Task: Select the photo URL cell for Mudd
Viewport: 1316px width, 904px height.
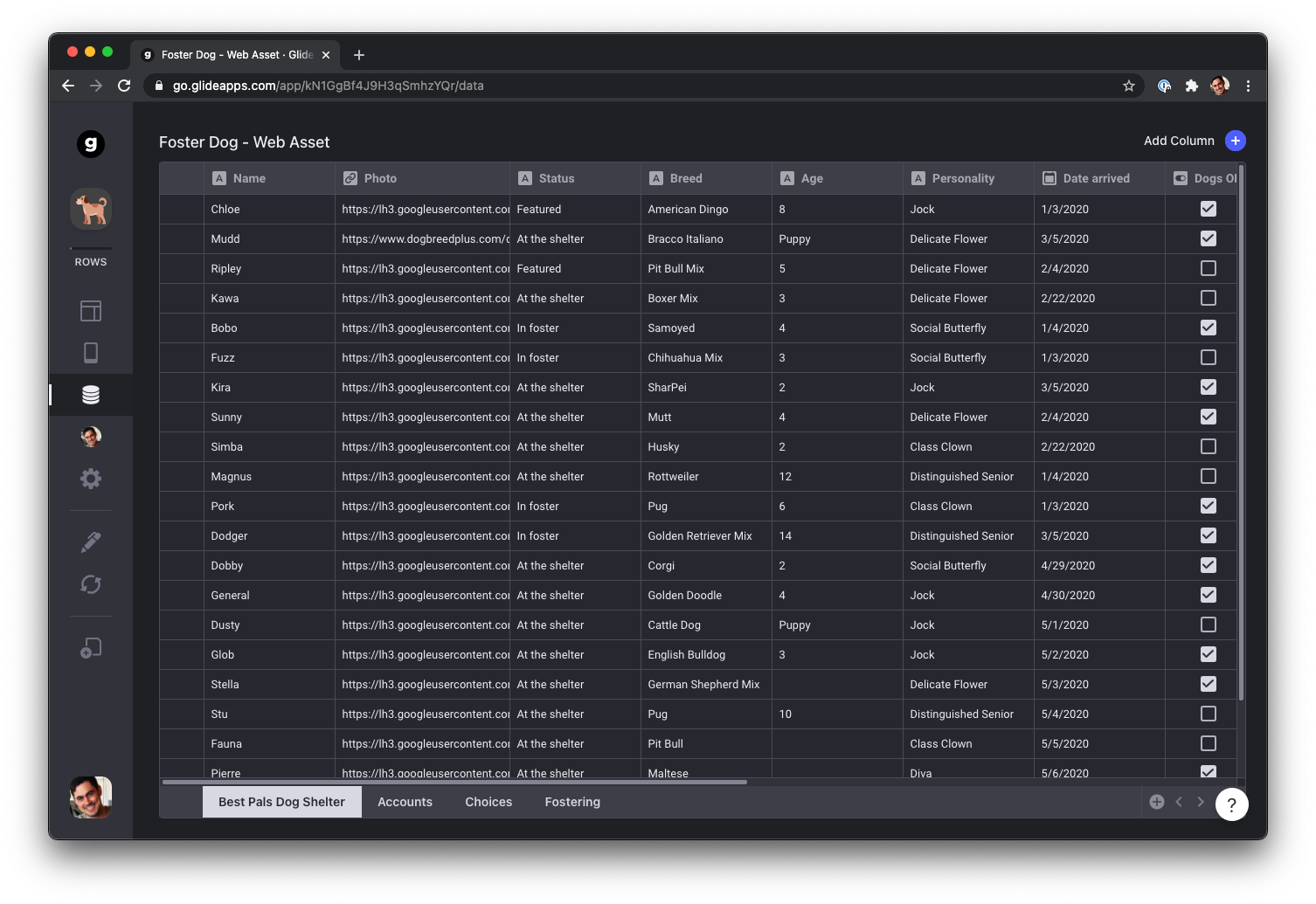Action: tap(423, 238)
